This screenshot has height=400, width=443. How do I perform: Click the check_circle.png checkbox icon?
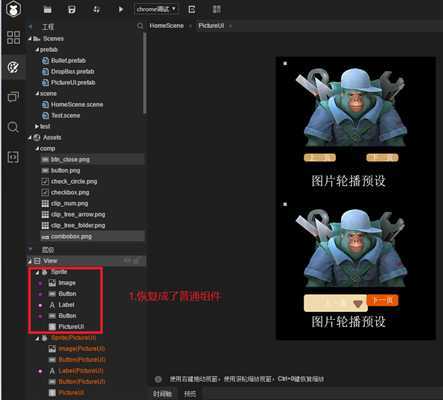(45, 182)
